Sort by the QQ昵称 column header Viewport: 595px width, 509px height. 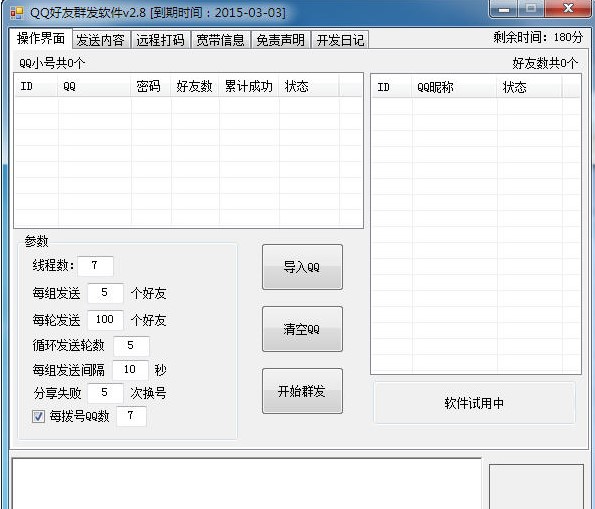454,87
